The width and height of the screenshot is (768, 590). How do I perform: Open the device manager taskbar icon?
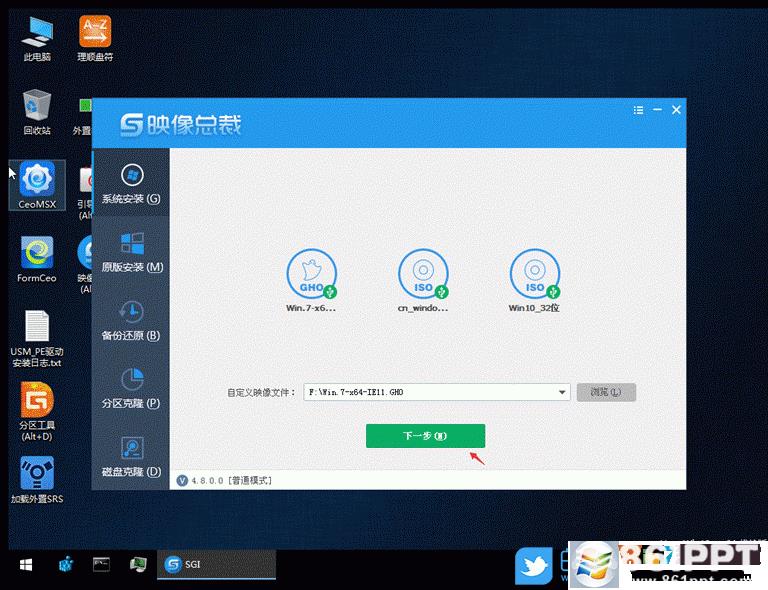click(138, 565)
